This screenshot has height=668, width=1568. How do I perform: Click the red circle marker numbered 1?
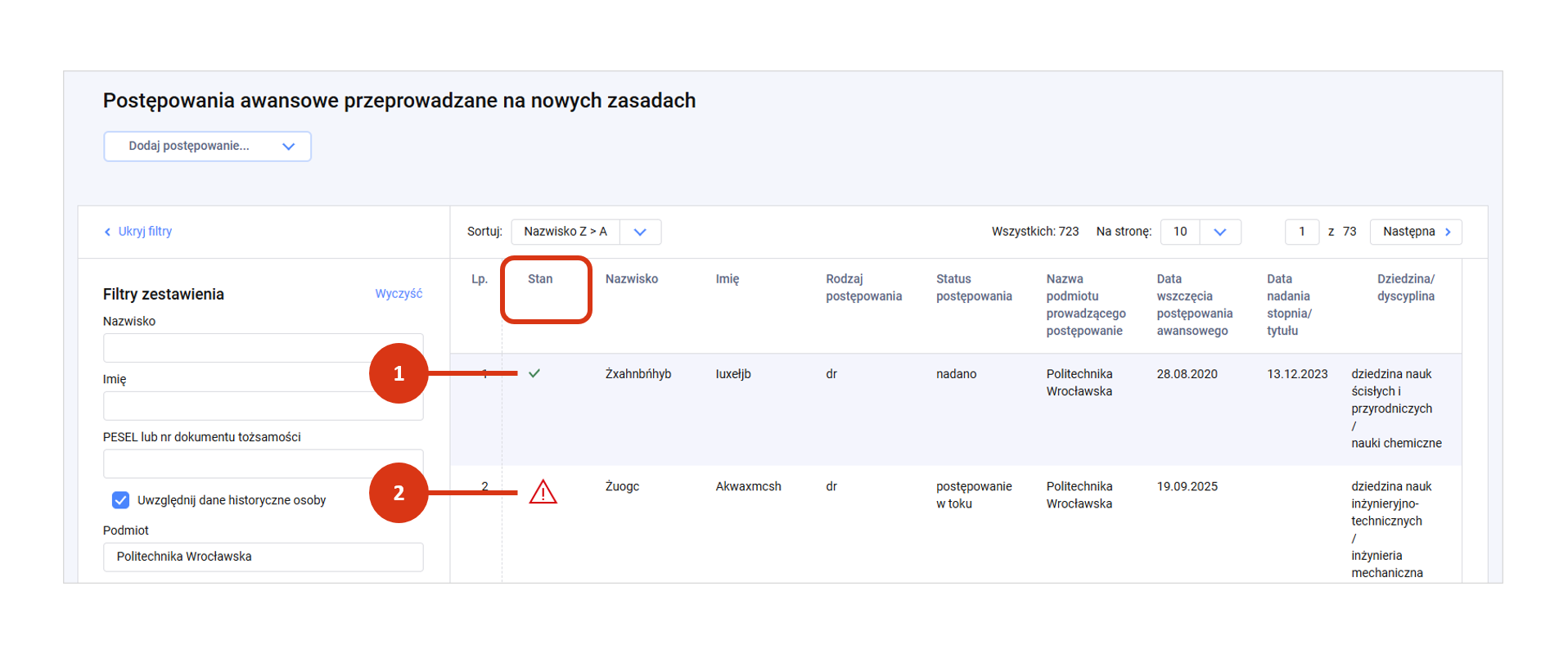coord(399,373)
